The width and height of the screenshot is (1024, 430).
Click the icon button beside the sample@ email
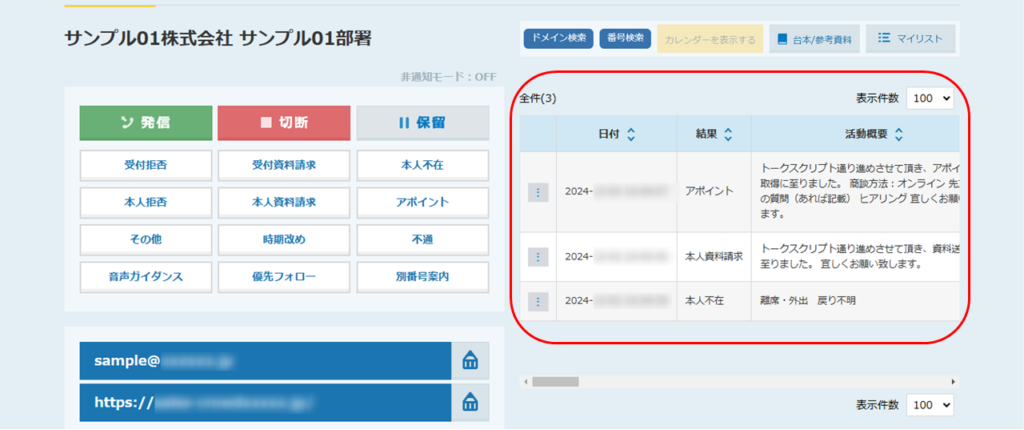pyautogui.click(x=471, y=362)
